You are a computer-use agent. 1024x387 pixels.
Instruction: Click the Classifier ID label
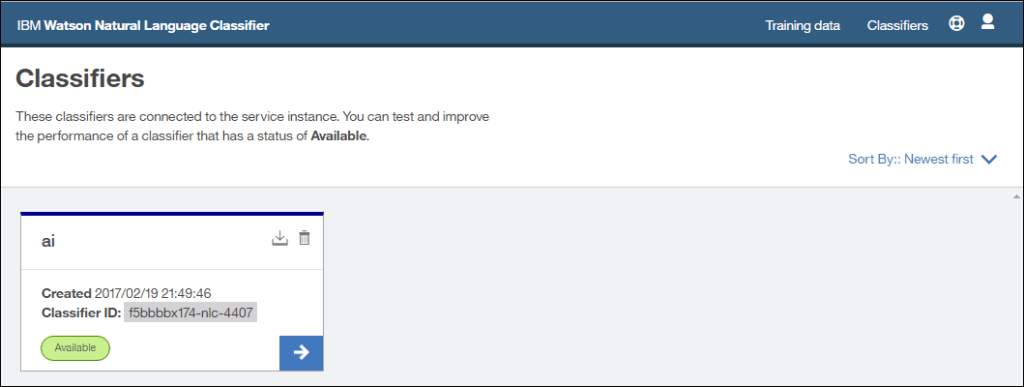[x=81, y=313]
